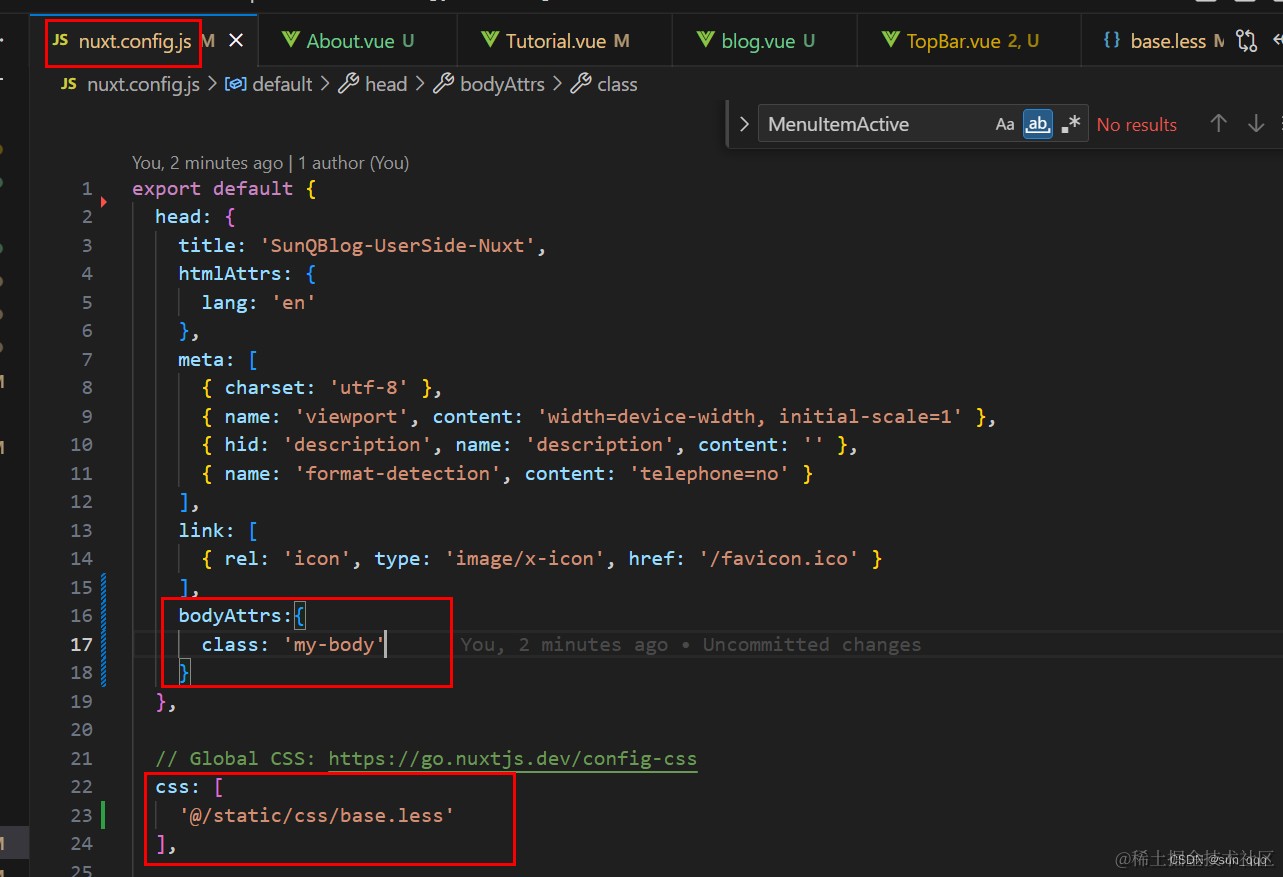This screenshot has height=877, width=1283.
Task: Click nuxt.config.js in the breadcrumb
Action: coord(144,84)
